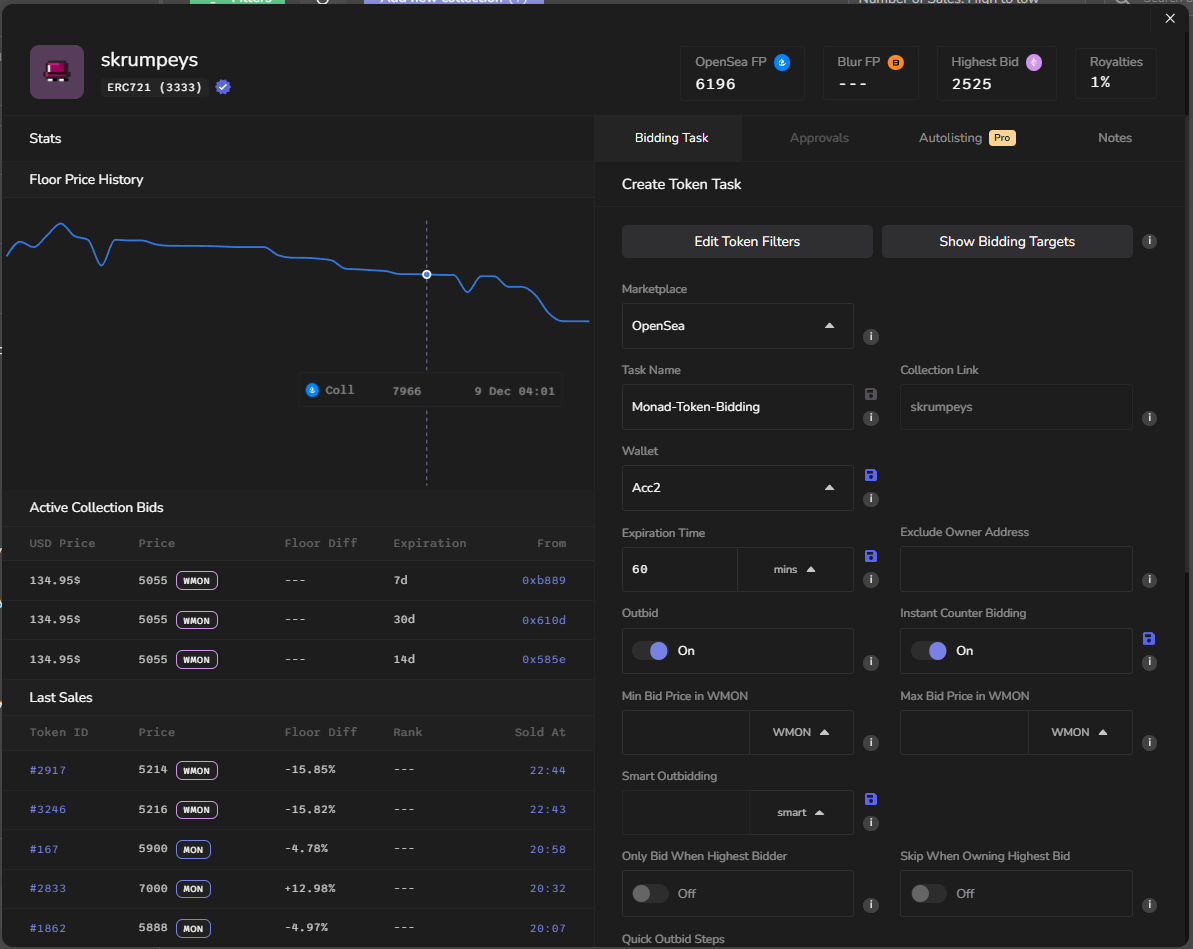
Task: Click the OpenSea icon beside OpenSea FP
Action: tap(782, 62)
